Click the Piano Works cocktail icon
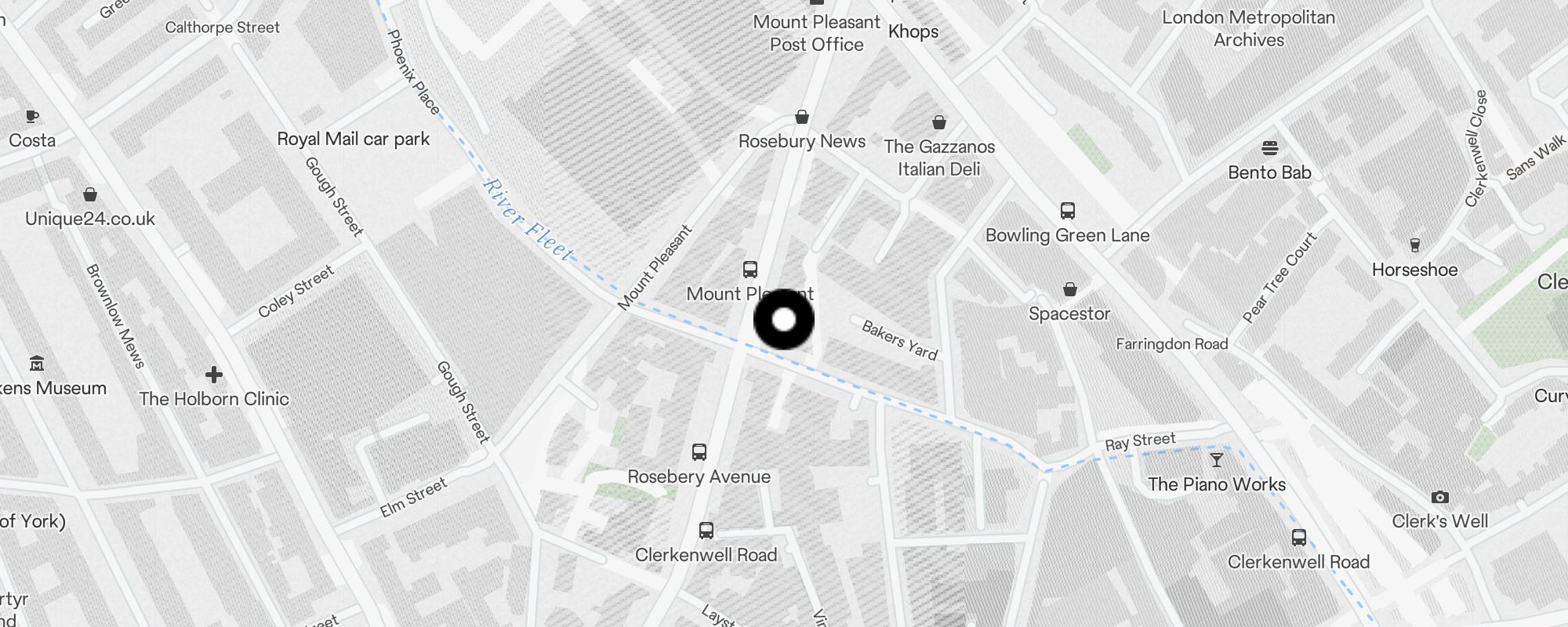Viewport: 1568px width, 627px height. 1217,460
